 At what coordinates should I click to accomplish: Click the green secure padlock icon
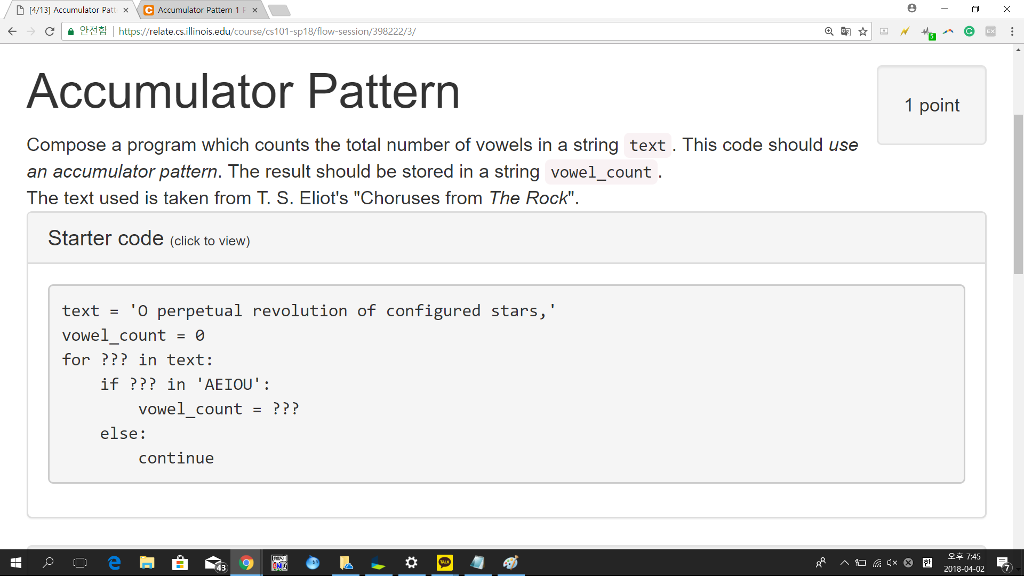coord(72,32)
